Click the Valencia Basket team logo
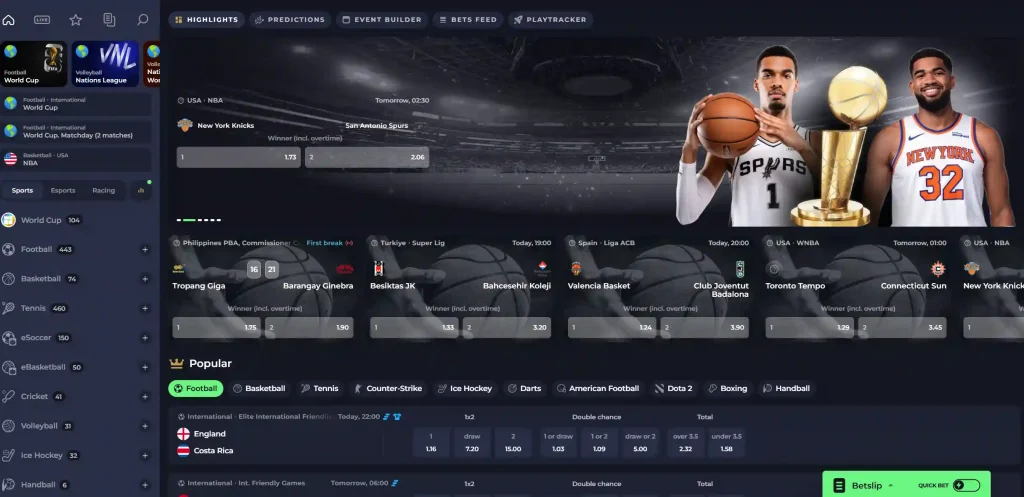This screenshot has width=1024, height=497. click(576, 269)
